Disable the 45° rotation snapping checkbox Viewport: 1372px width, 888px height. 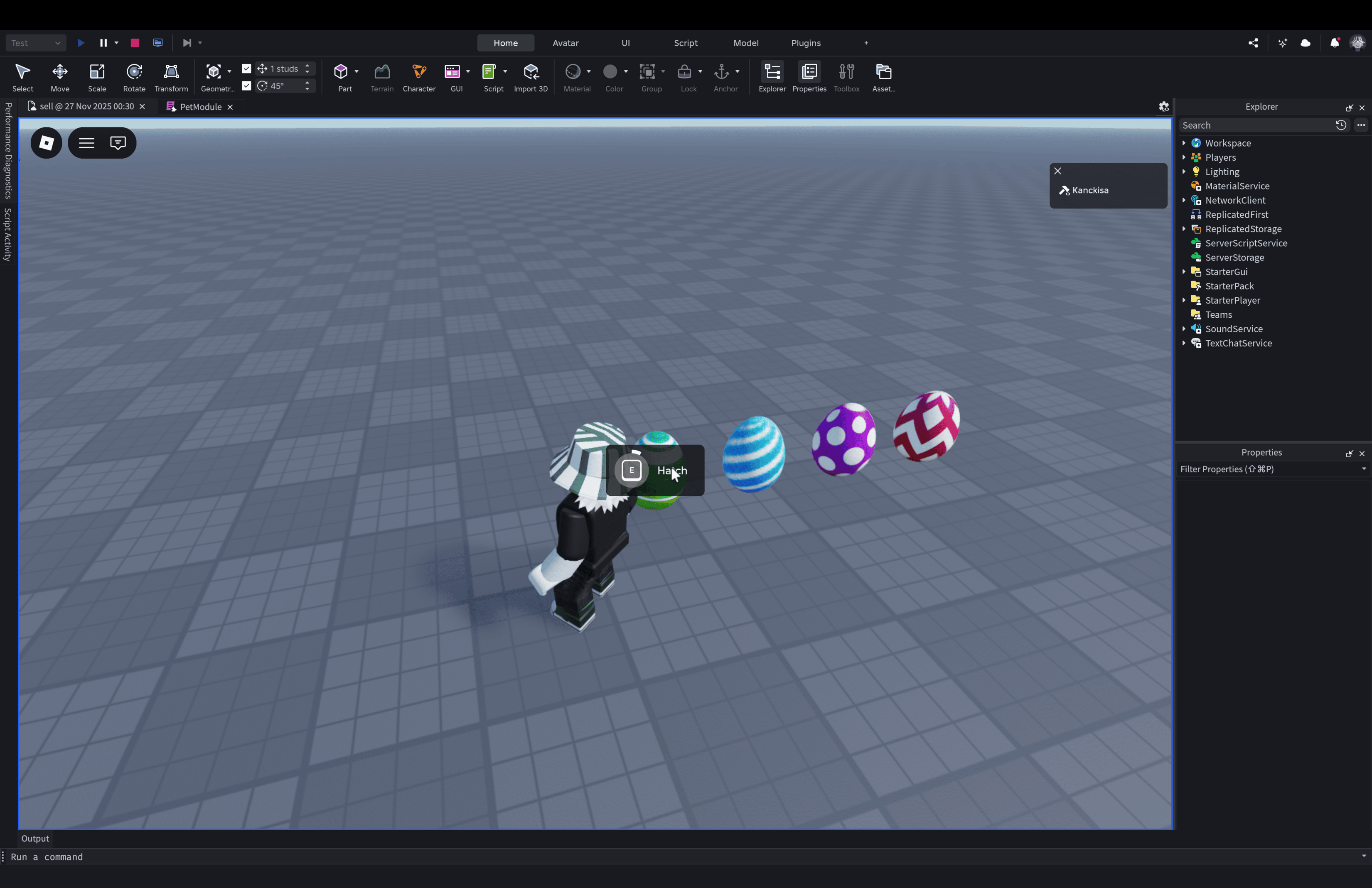tap(246, 86)
